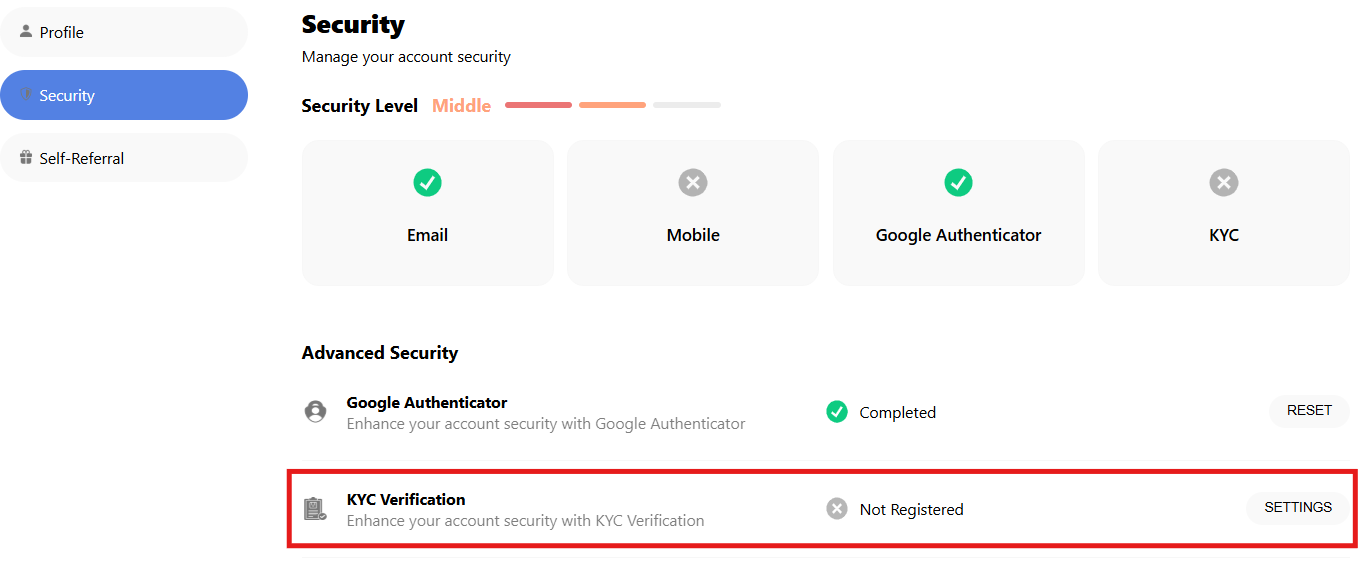Click the orange security level bar segment
Screen dimensions: 1367x568
[612, 105]
